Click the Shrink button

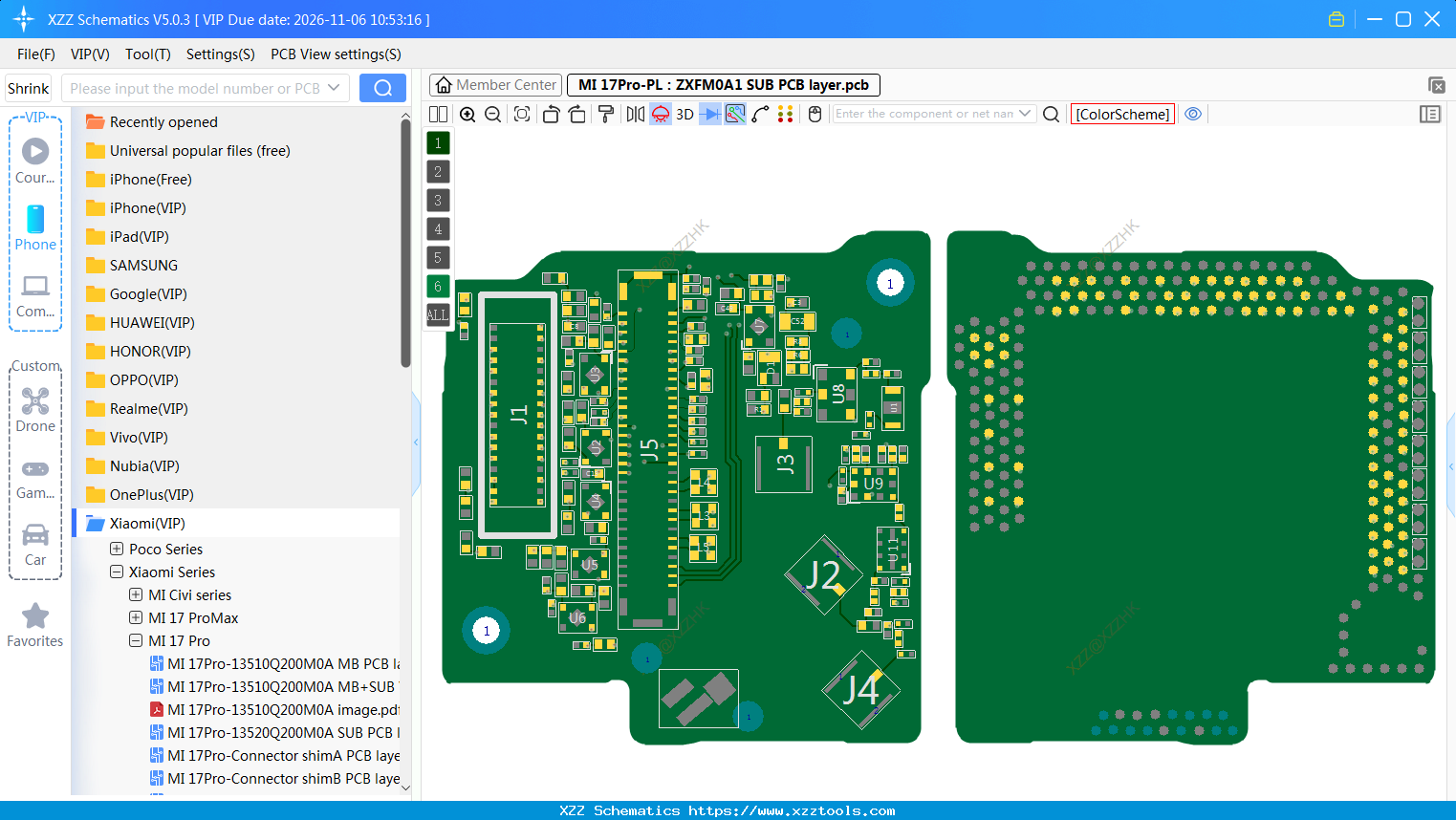coord(29,88)
